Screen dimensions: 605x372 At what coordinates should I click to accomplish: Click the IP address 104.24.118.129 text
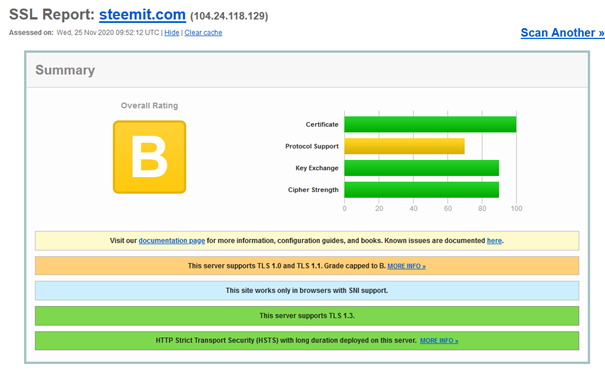[229, 16]
